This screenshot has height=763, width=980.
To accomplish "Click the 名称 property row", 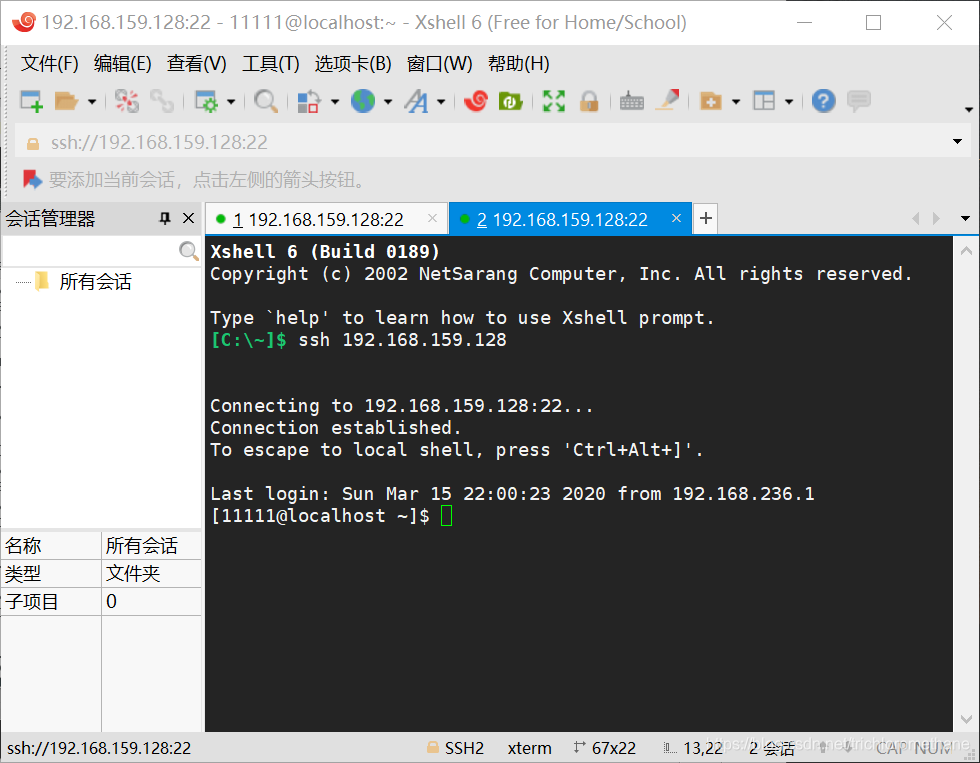I will 101,546.
